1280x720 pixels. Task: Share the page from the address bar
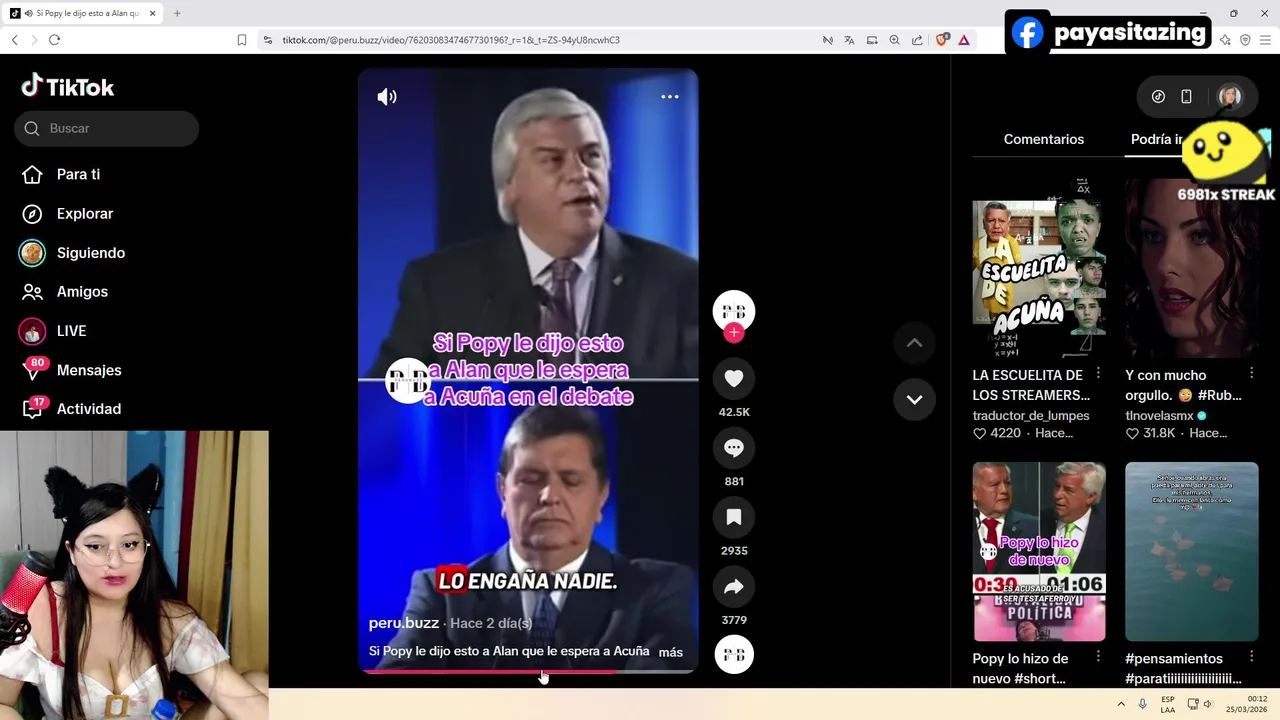click(x=917, y=40)
